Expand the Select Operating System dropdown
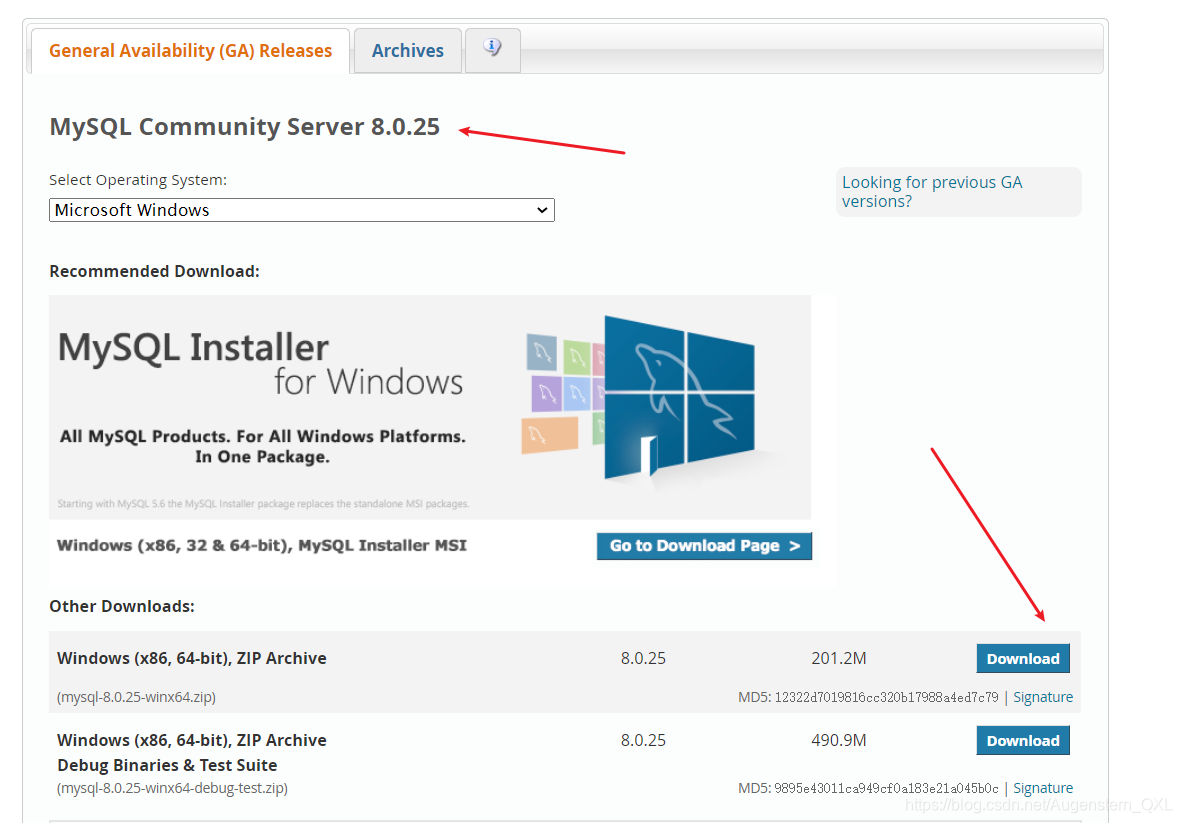 coord(302,210)
